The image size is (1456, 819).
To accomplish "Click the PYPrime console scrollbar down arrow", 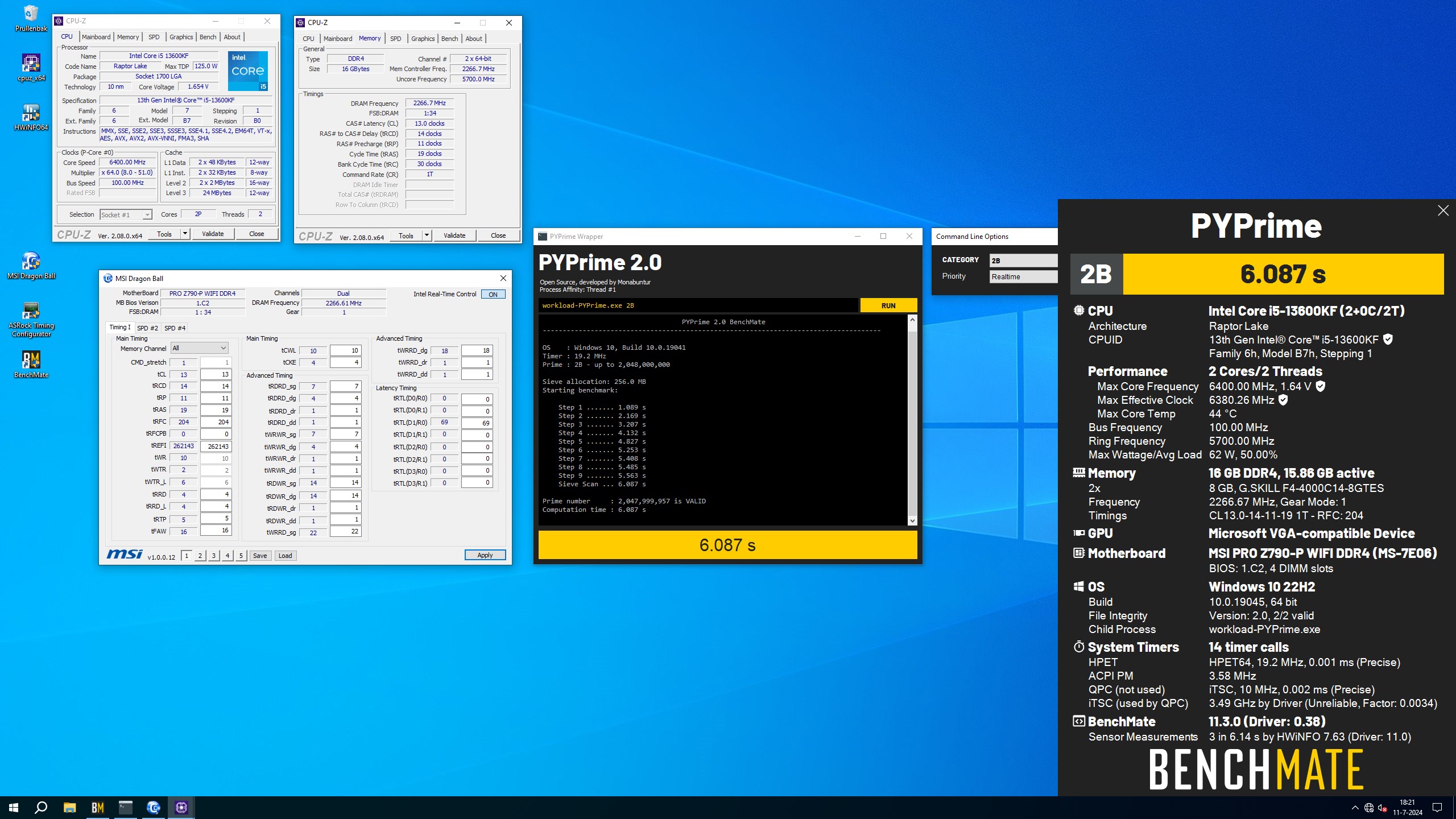I will coord(912,520).
